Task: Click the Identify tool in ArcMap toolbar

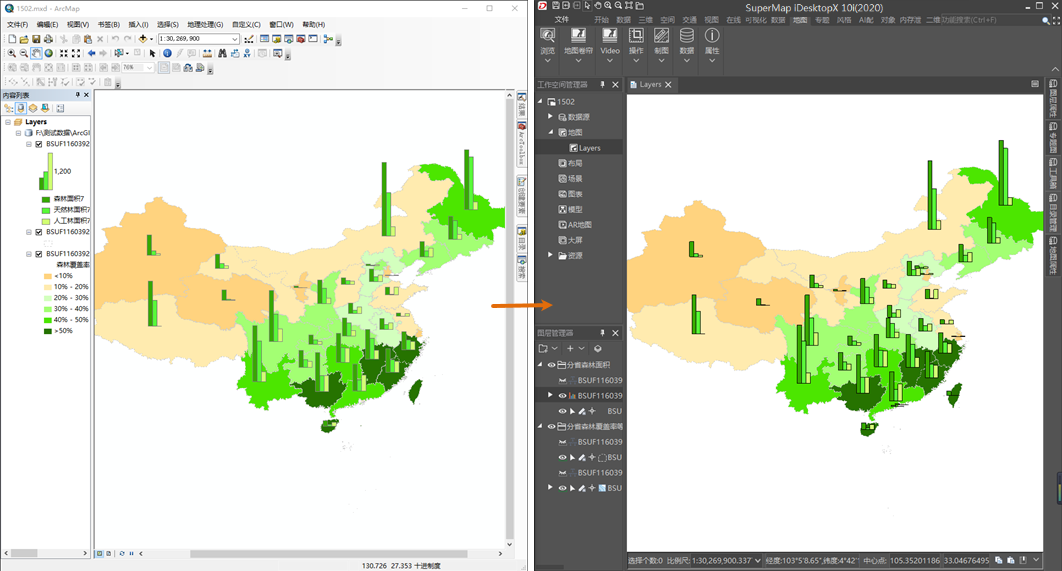Action: (x=167, y=53)
